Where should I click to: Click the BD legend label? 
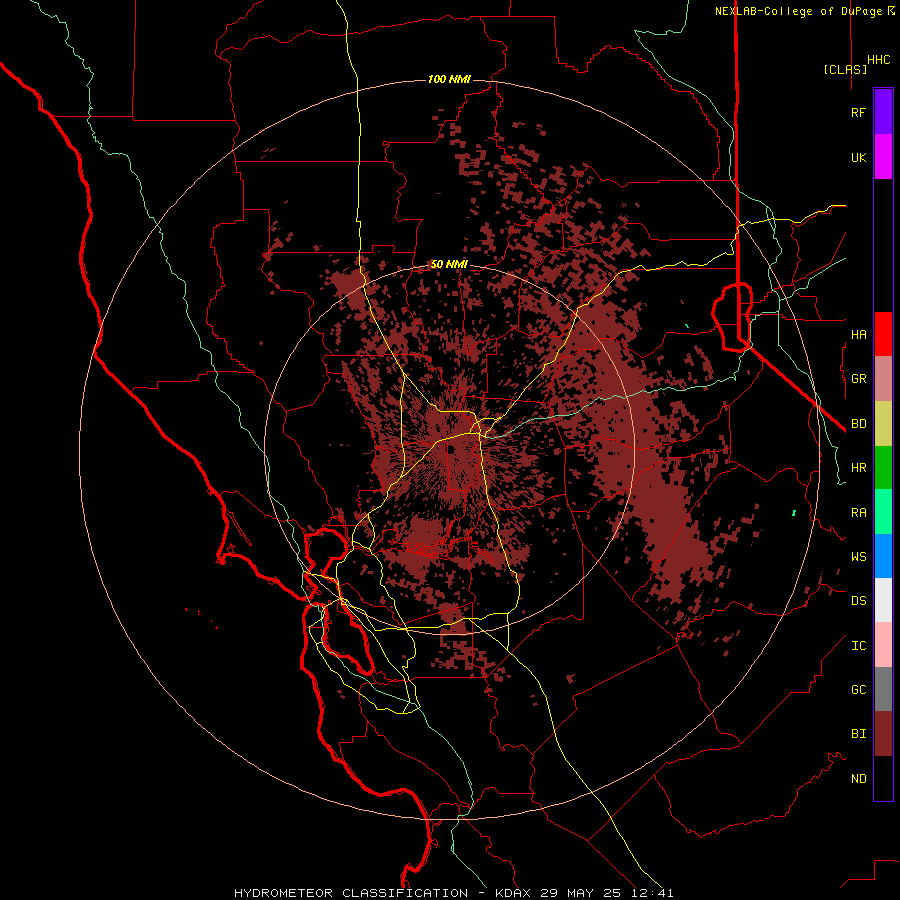coord(859,424)
